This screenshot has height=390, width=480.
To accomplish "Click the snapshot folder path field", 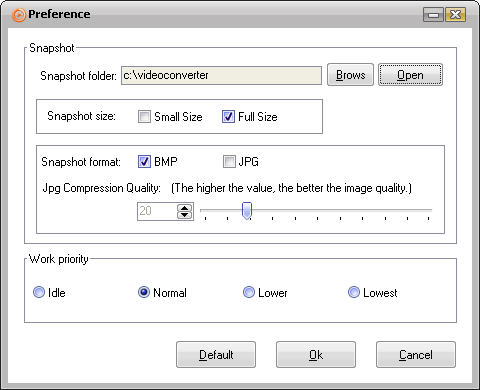I will pos(221,75).
